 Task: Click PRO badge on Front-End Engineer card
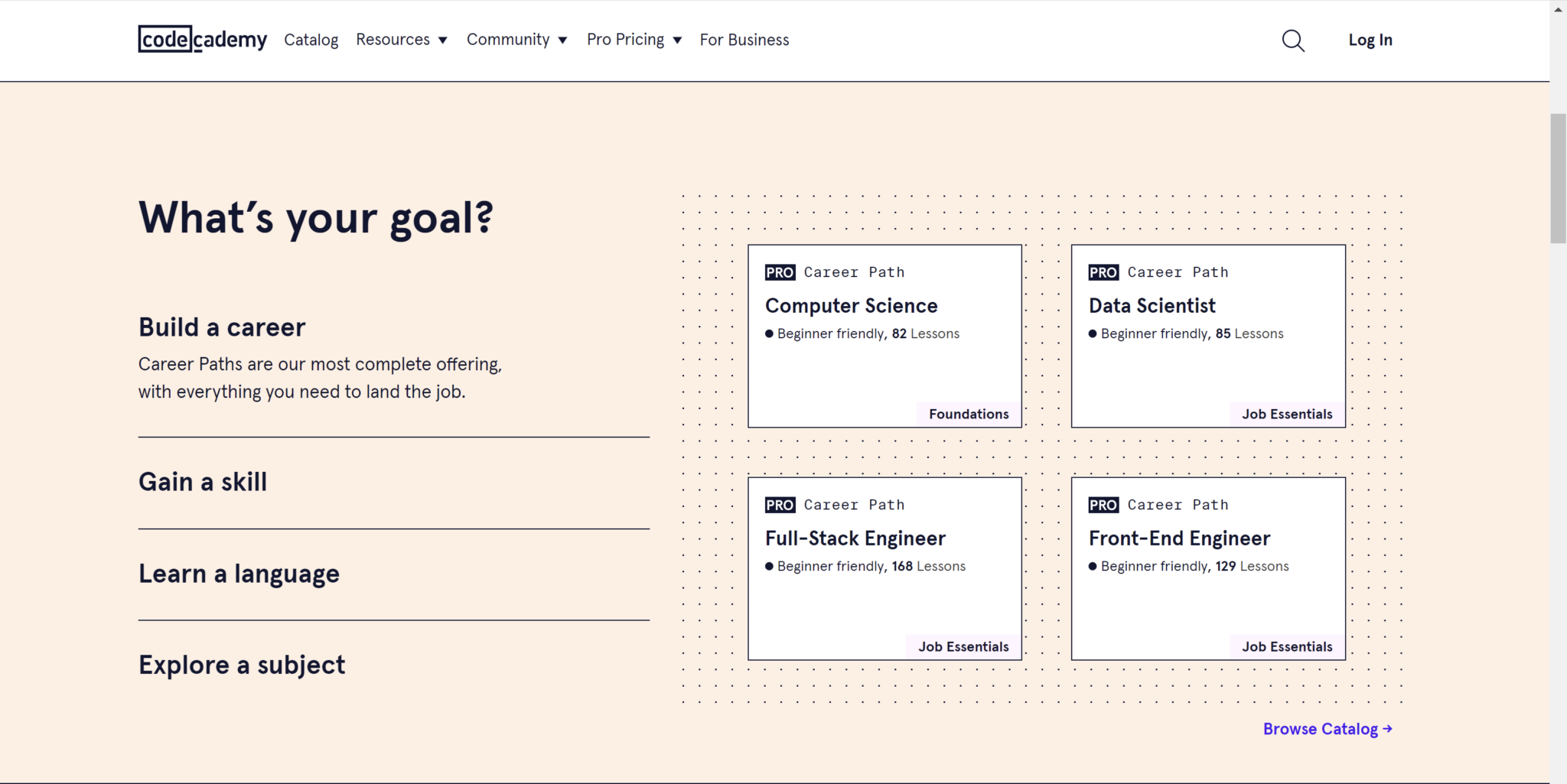1103,505
